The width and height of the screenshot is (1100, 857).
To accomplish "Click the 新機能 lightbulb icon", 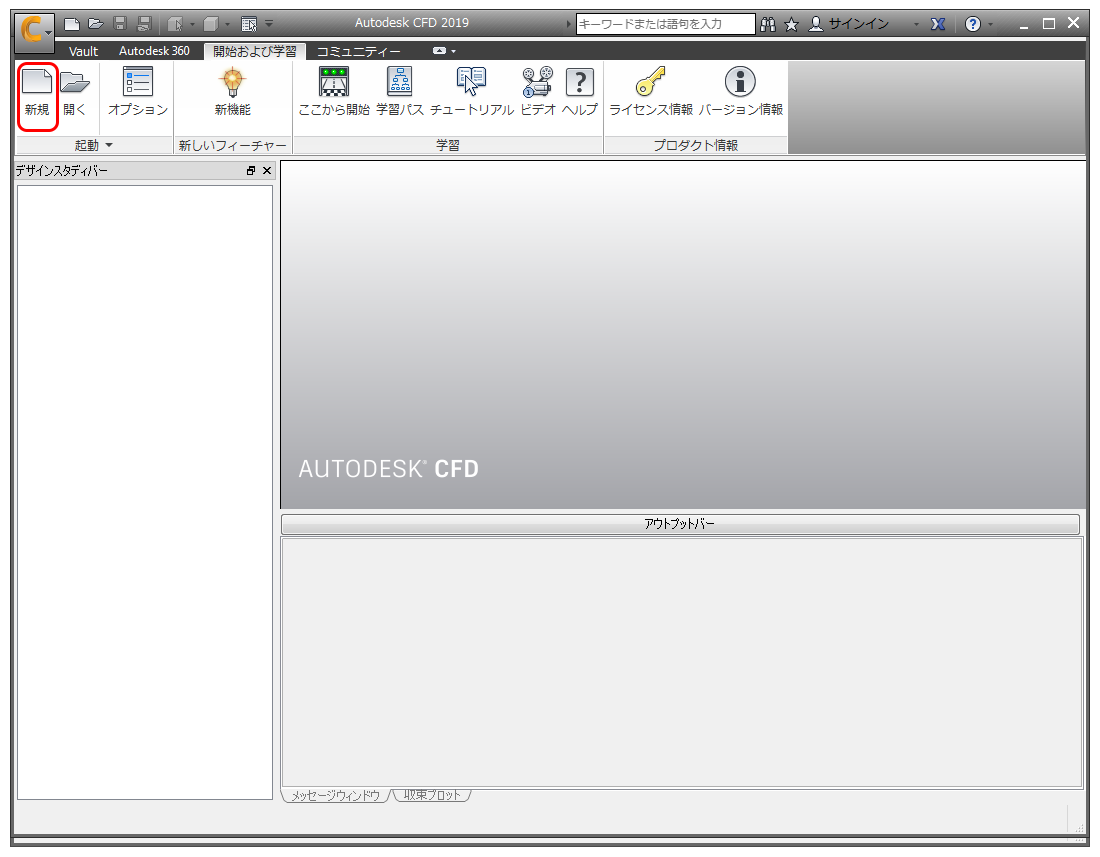I will pyautogui.click(x=232, y=91).
